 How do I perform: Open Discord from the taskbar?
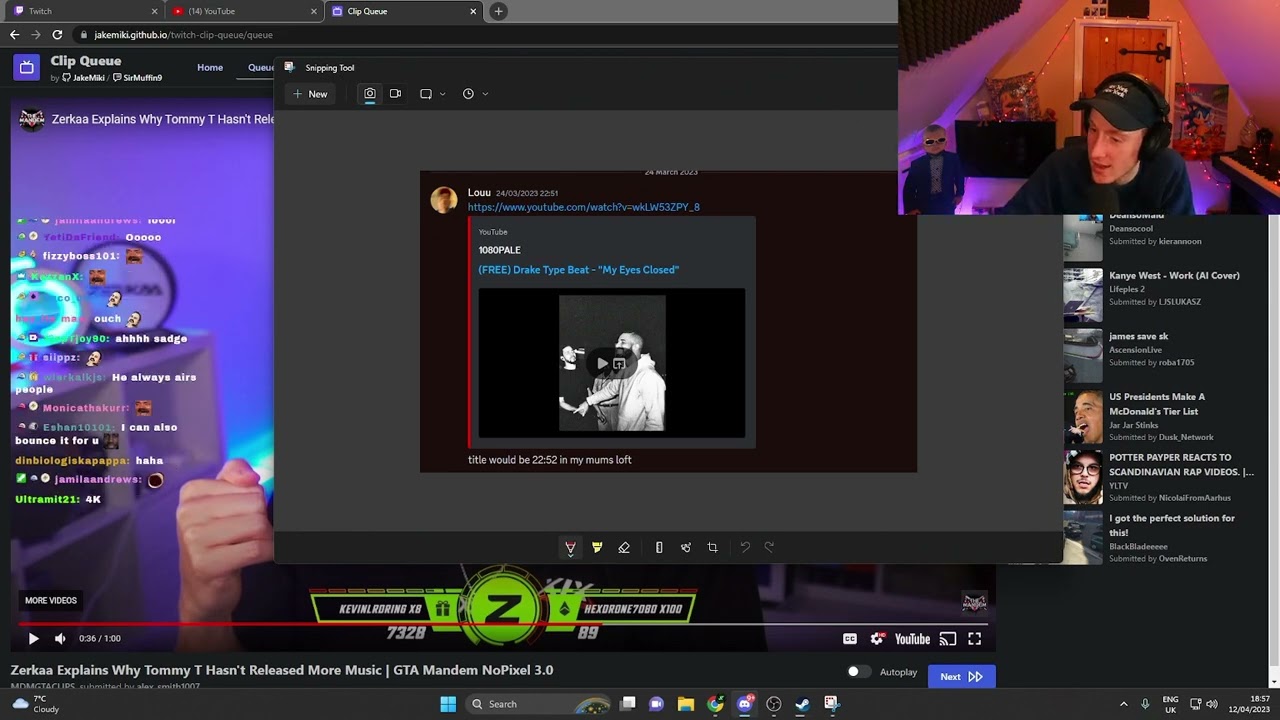745,704
